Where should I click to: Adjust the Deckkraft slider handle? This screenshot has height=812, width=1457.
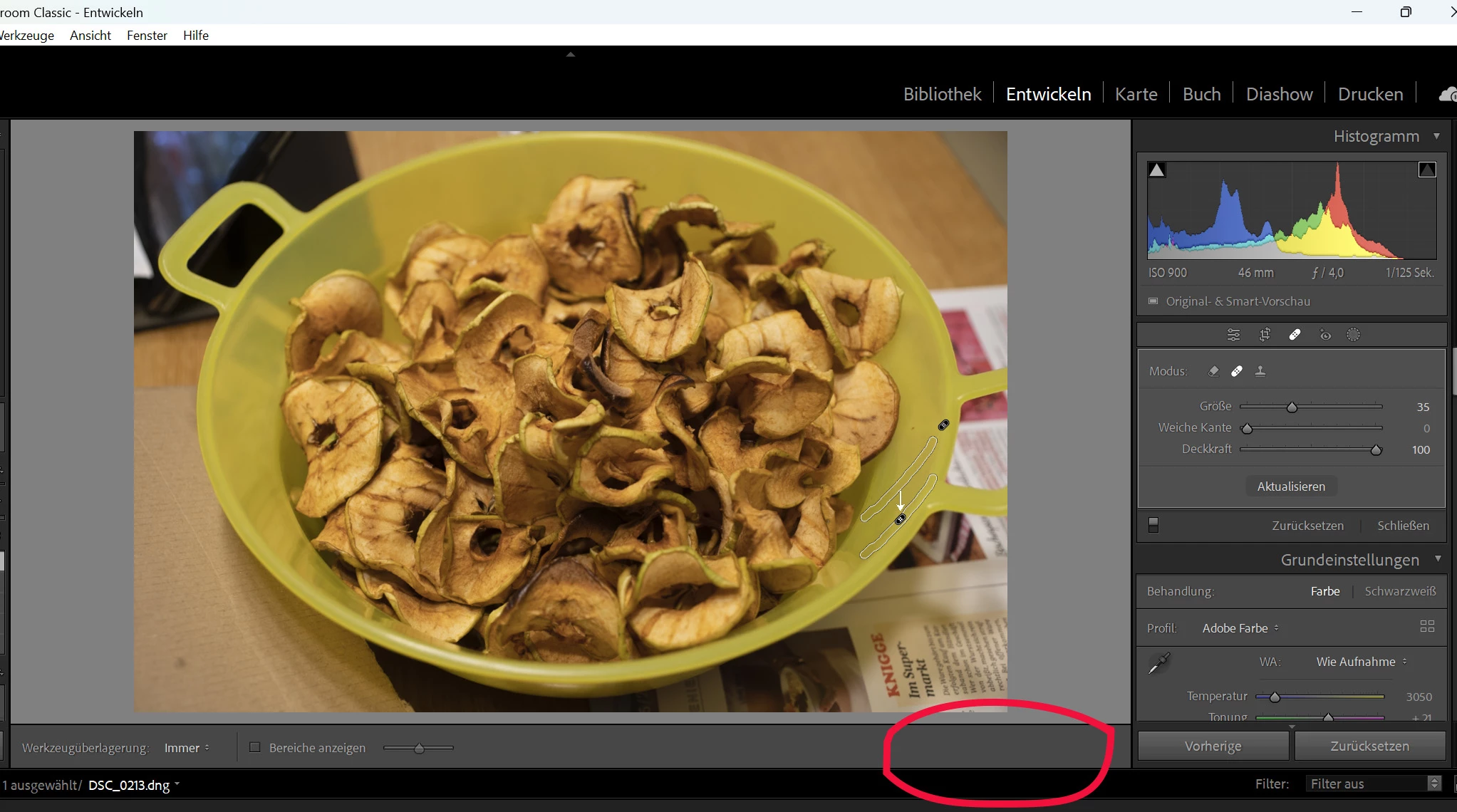pyautogui.click(x=1376, y=450)
